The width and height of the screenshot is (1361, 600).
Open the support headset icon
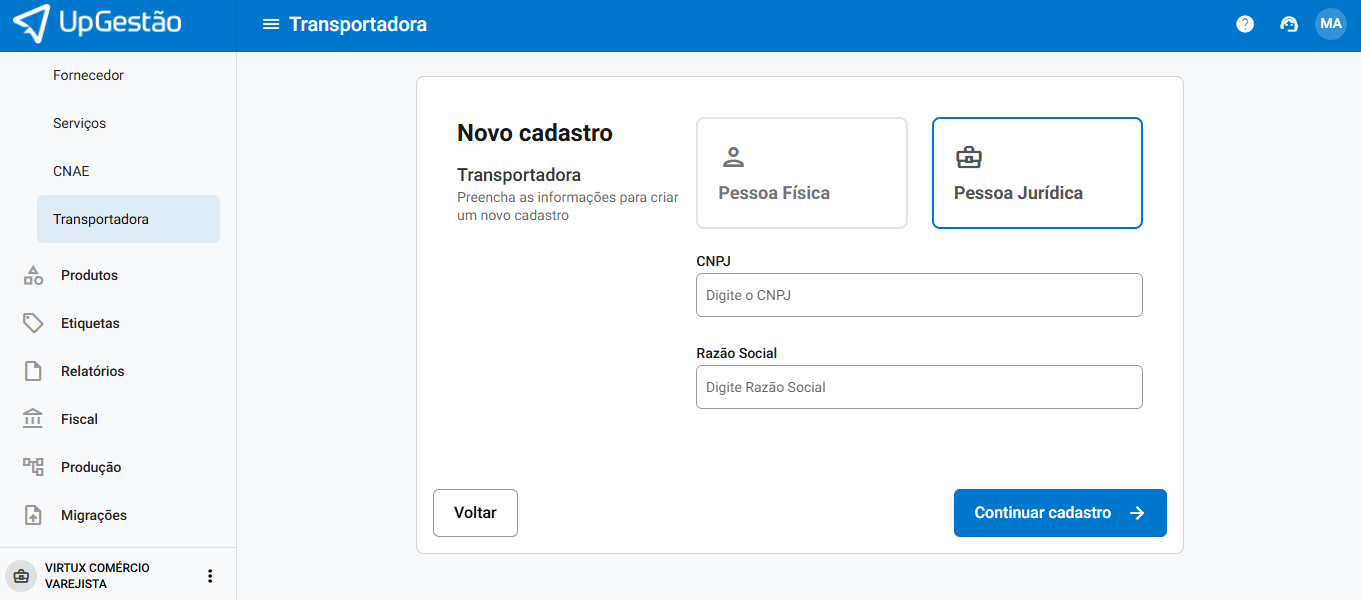[1289, 24]
